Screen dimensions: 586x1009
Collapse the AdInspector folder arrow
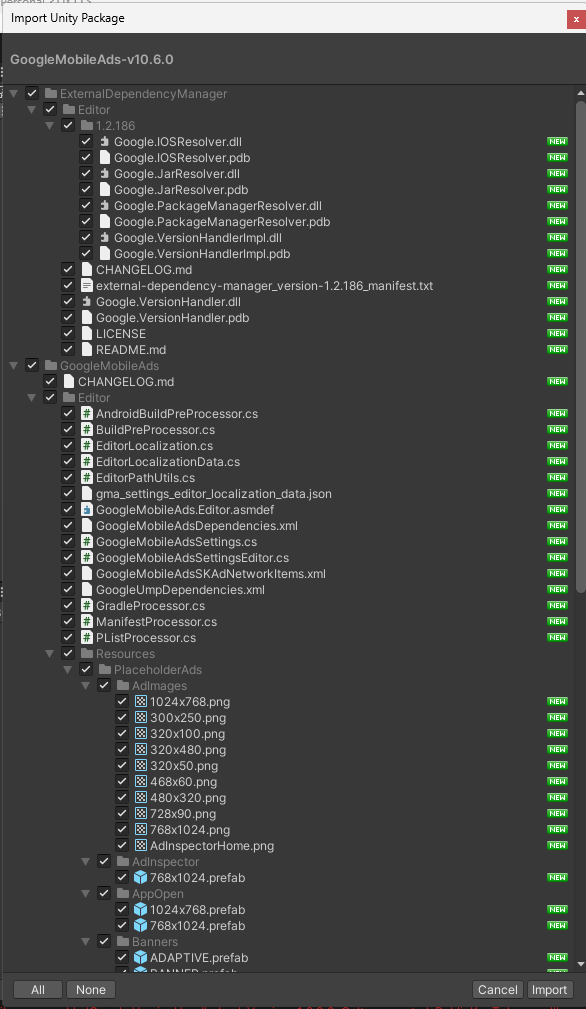coord(85,862)
